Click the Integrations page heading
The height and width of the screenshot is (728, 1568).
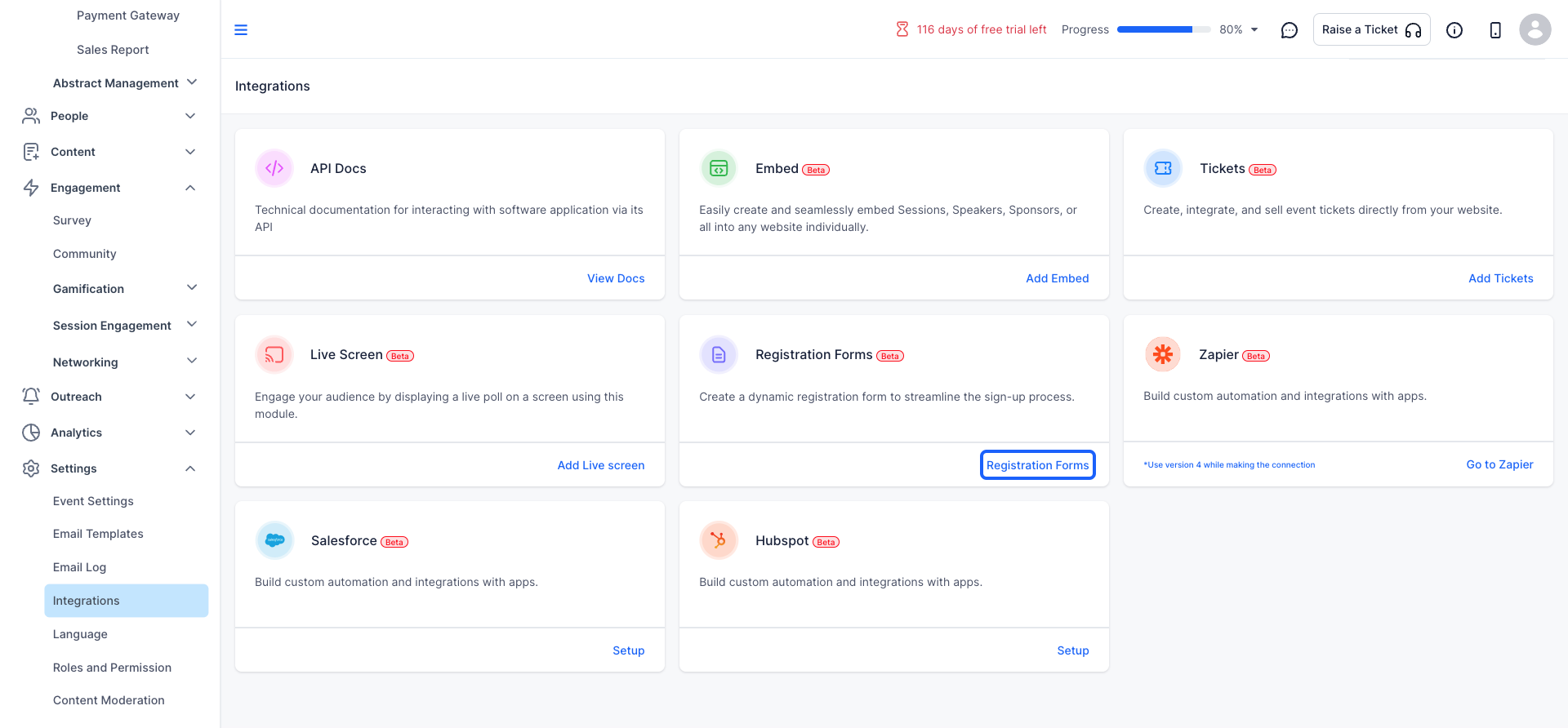pyautogui.click(x=273, y=87)
